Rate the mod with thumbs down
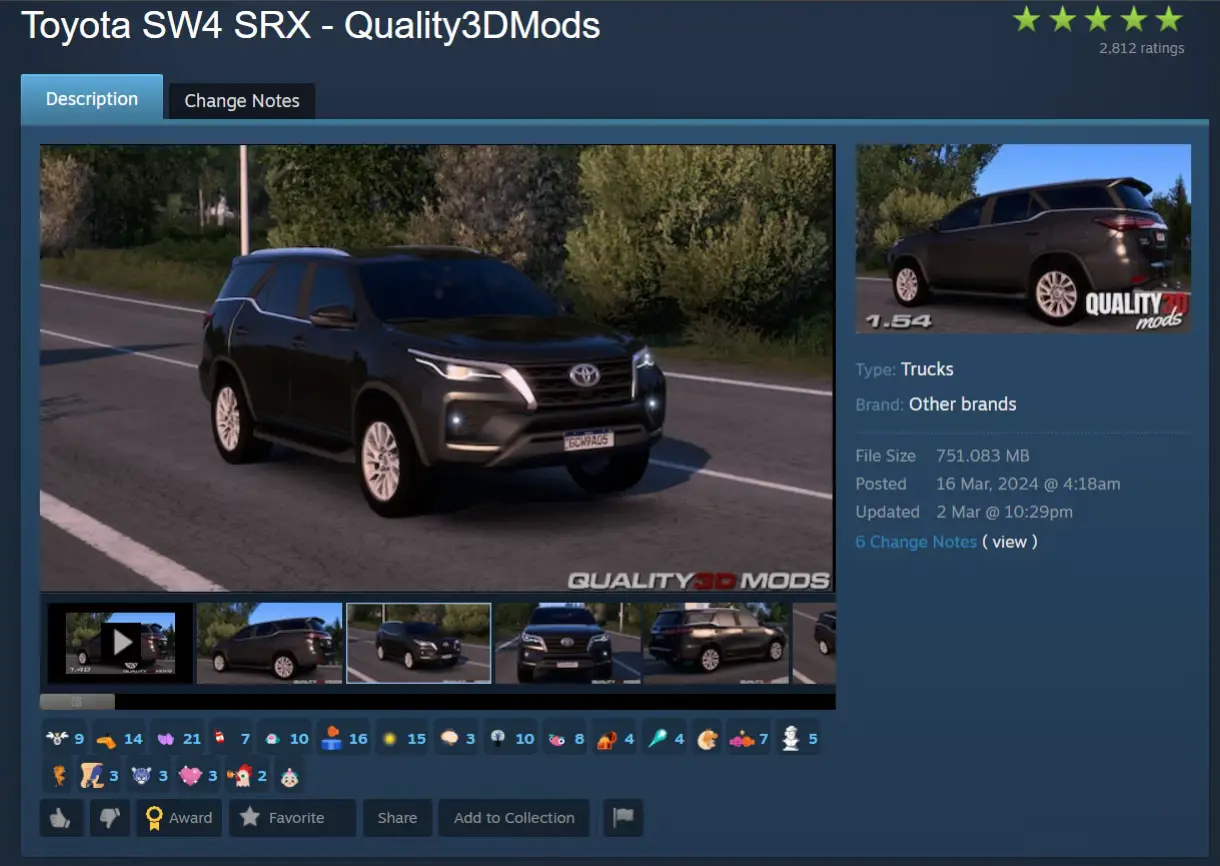Image resolution: width=1220 pixels, height=866 pixels. 110,817
